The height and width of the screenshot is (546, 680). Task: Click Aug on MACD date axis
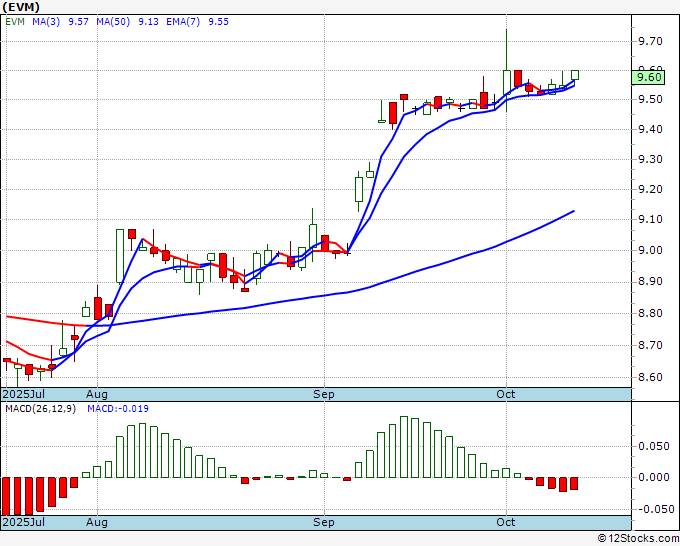pyautogui.click(x=97, y=522)
